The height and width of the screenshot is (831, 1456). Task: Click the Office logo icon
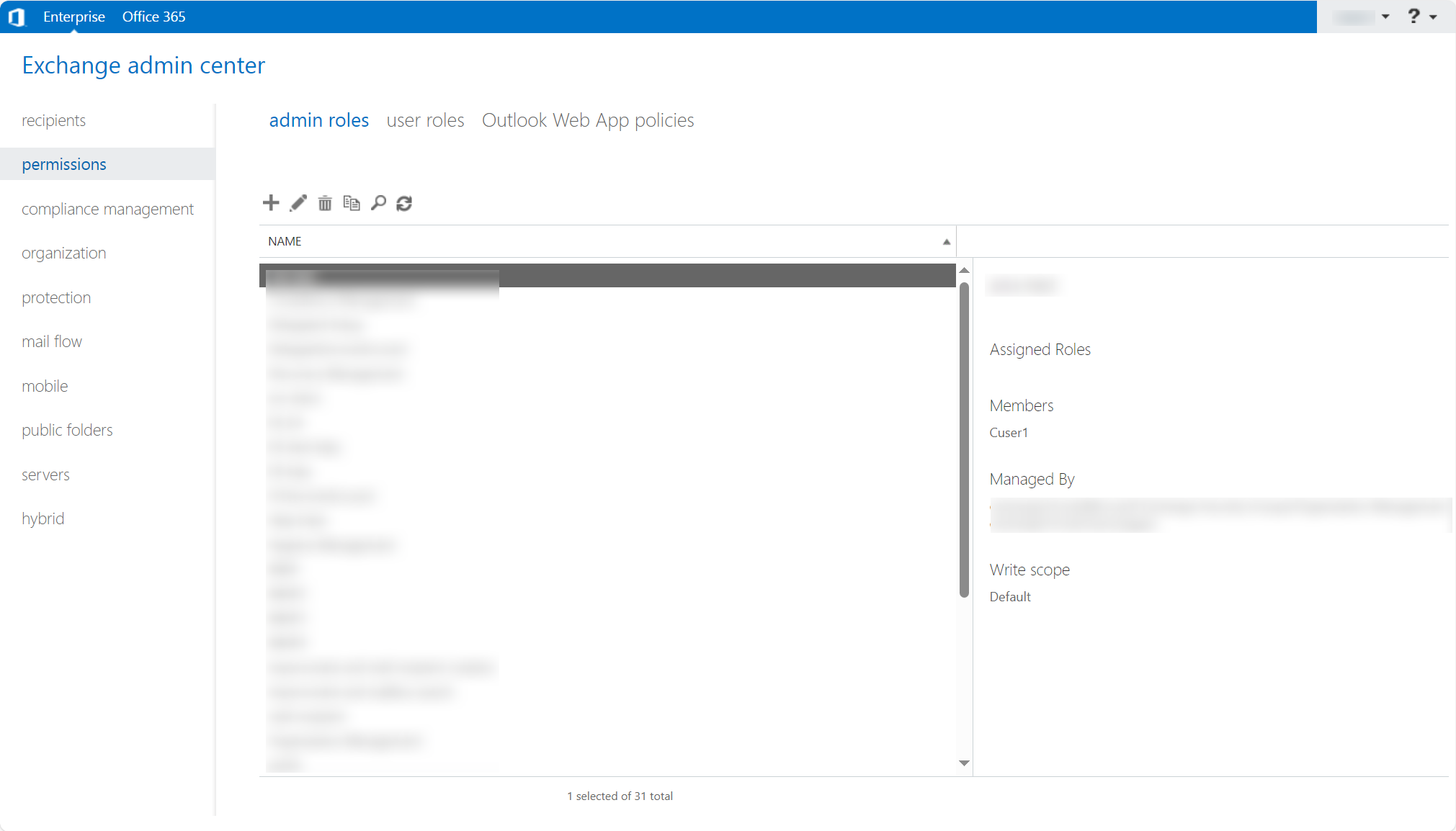pyautogui.click(x=18, y=16)
